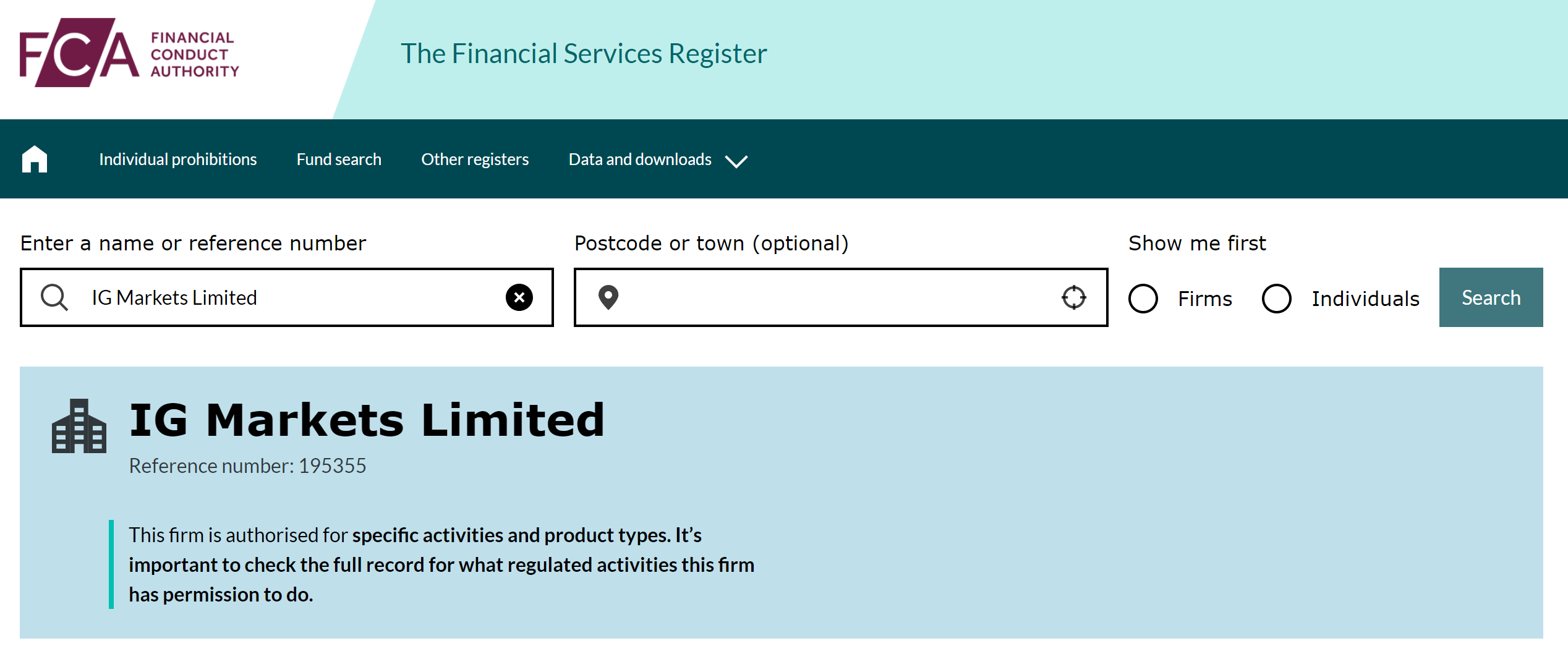This screenshot has width=1568, height=646.
Task: Focus the name or reference number field
Action: click(x=287, y=297)
